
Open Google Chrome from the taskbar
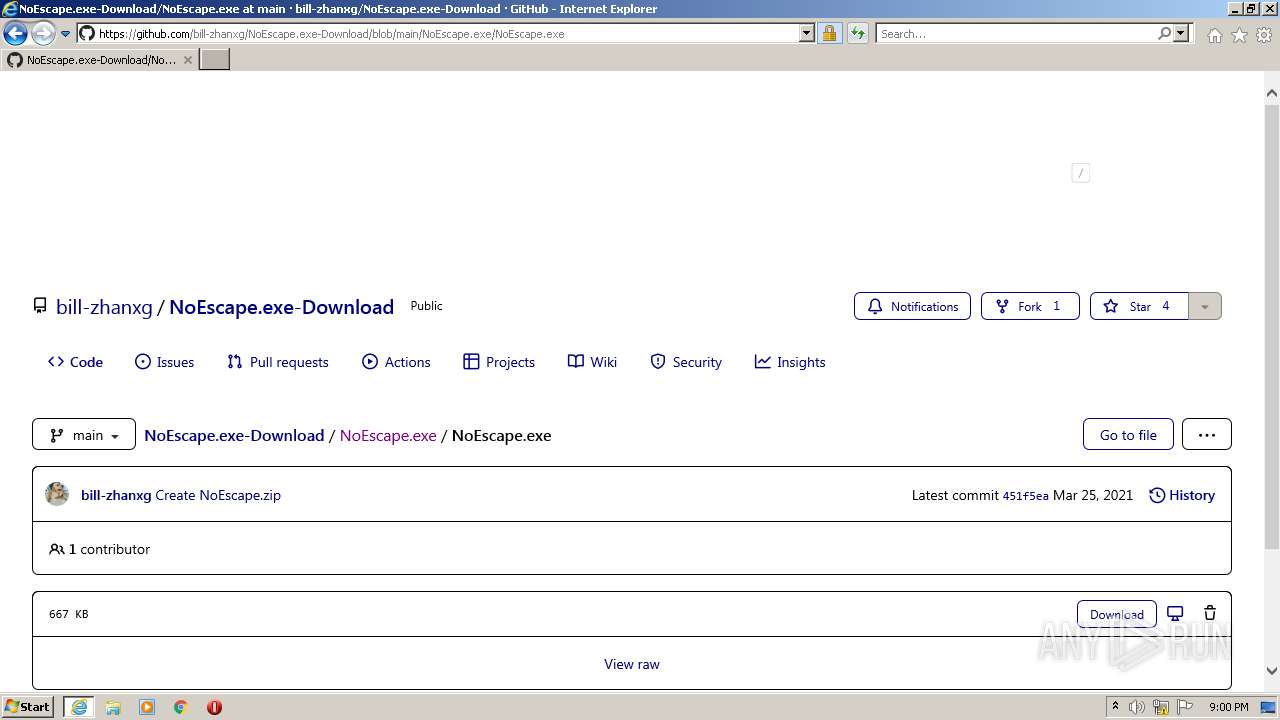pyautogui.click(x=181, y=707)
